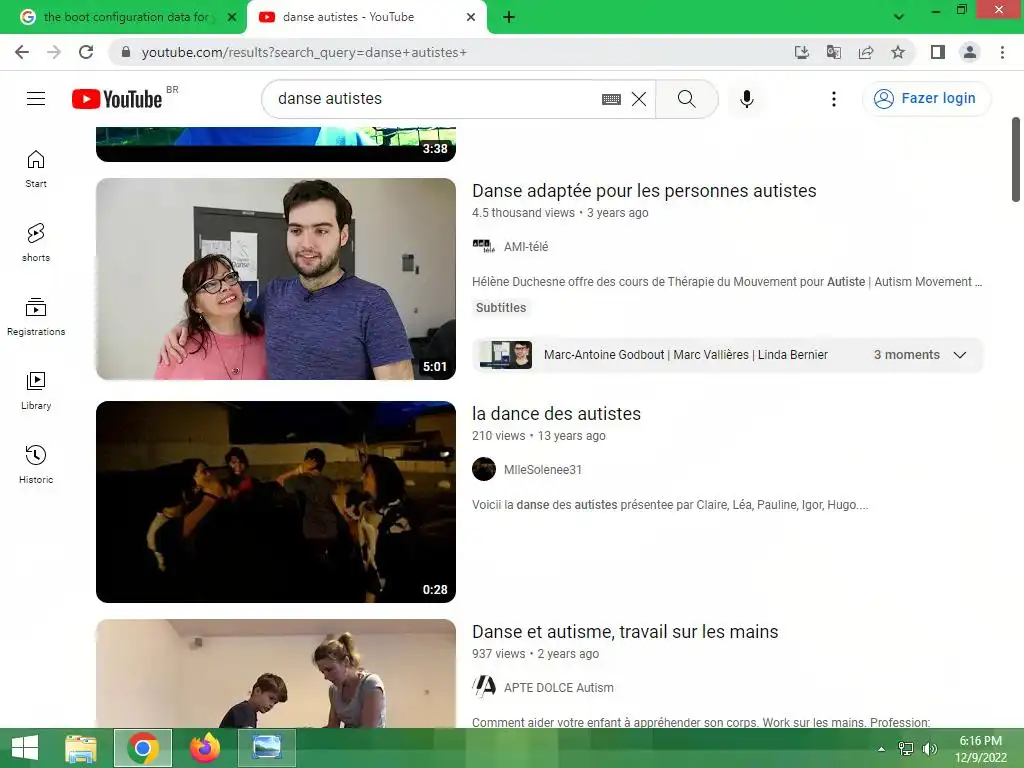The height and width of the screenshot is (768, 1024).
Task: Open Registrations in the sidebar
Action: (x=36, y=316)
